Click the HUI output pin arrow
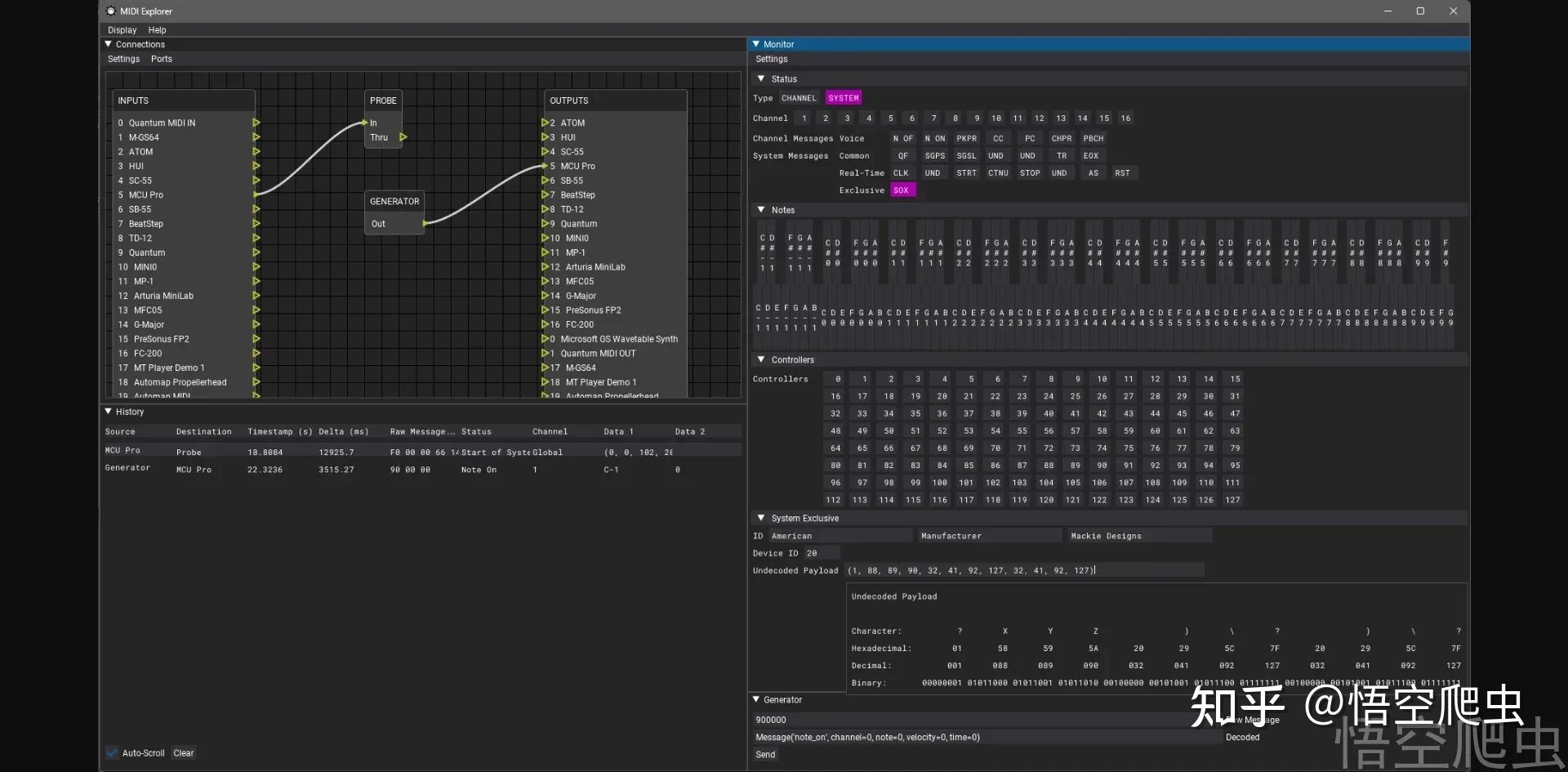The image size is (1568, 772). 545,137
